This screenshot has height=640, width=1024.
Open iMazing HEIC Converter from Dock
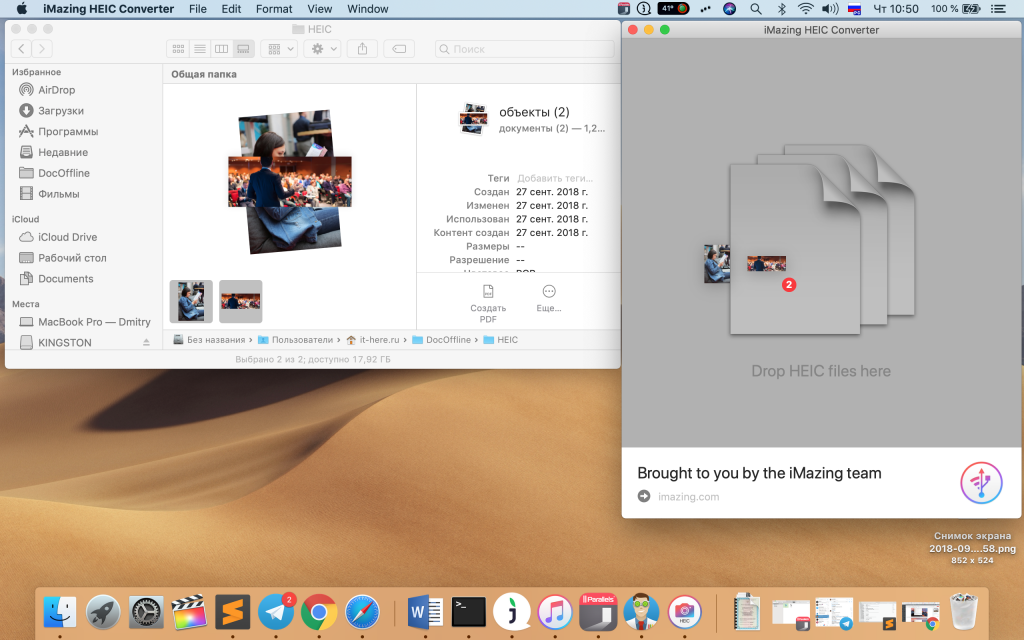(684, 610)
